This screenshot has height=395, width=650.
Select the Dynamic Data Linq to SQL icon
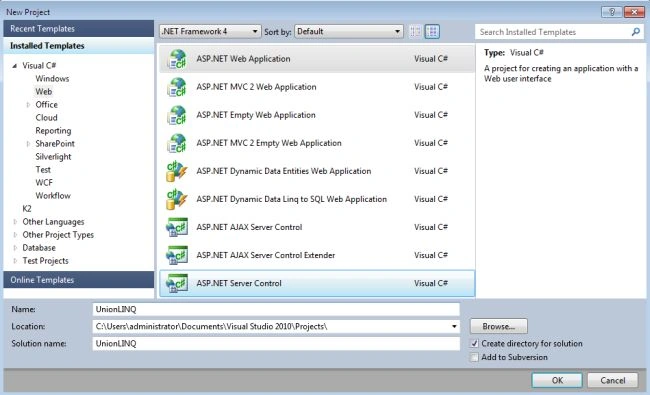[x=177, y=199]
